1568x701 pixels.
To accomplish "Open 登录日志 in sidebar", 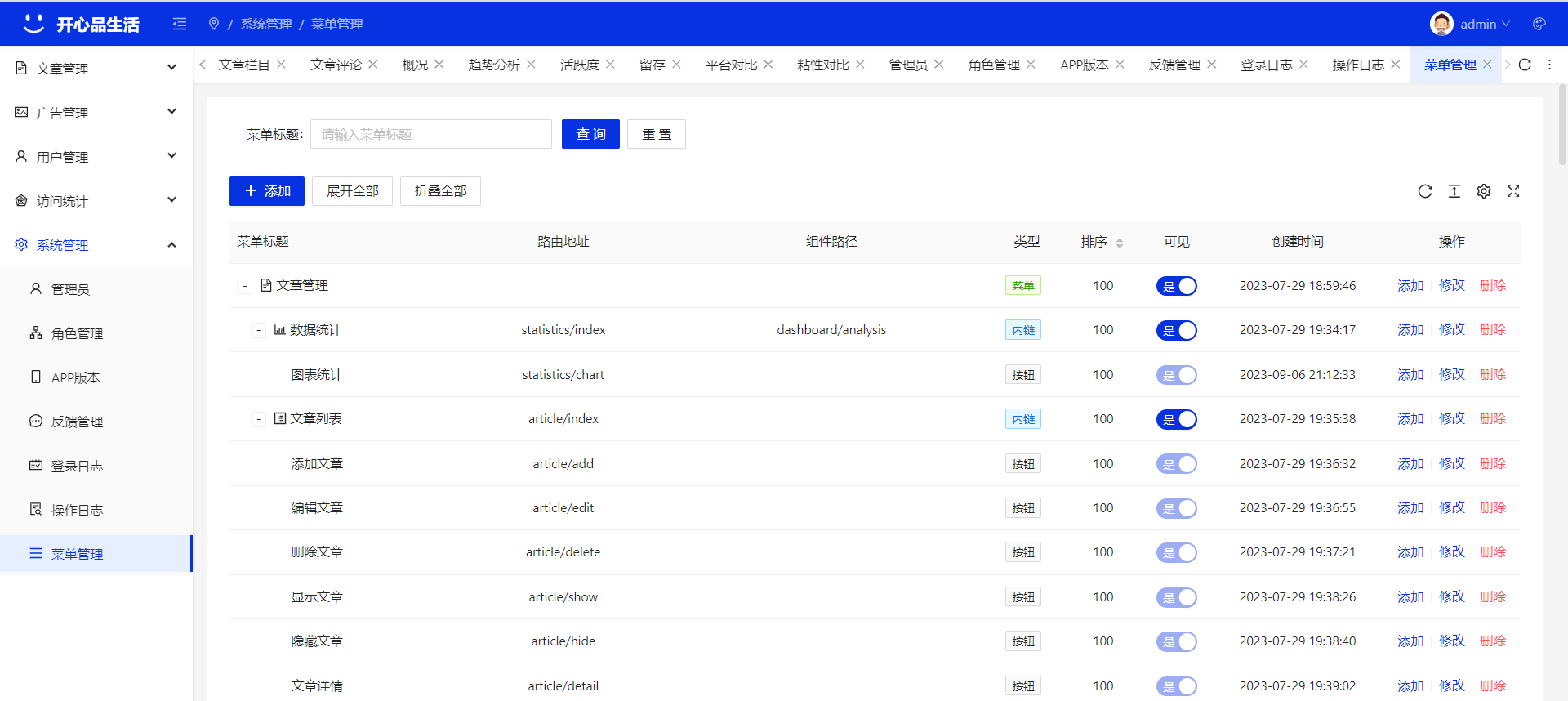I will [96, 465].
